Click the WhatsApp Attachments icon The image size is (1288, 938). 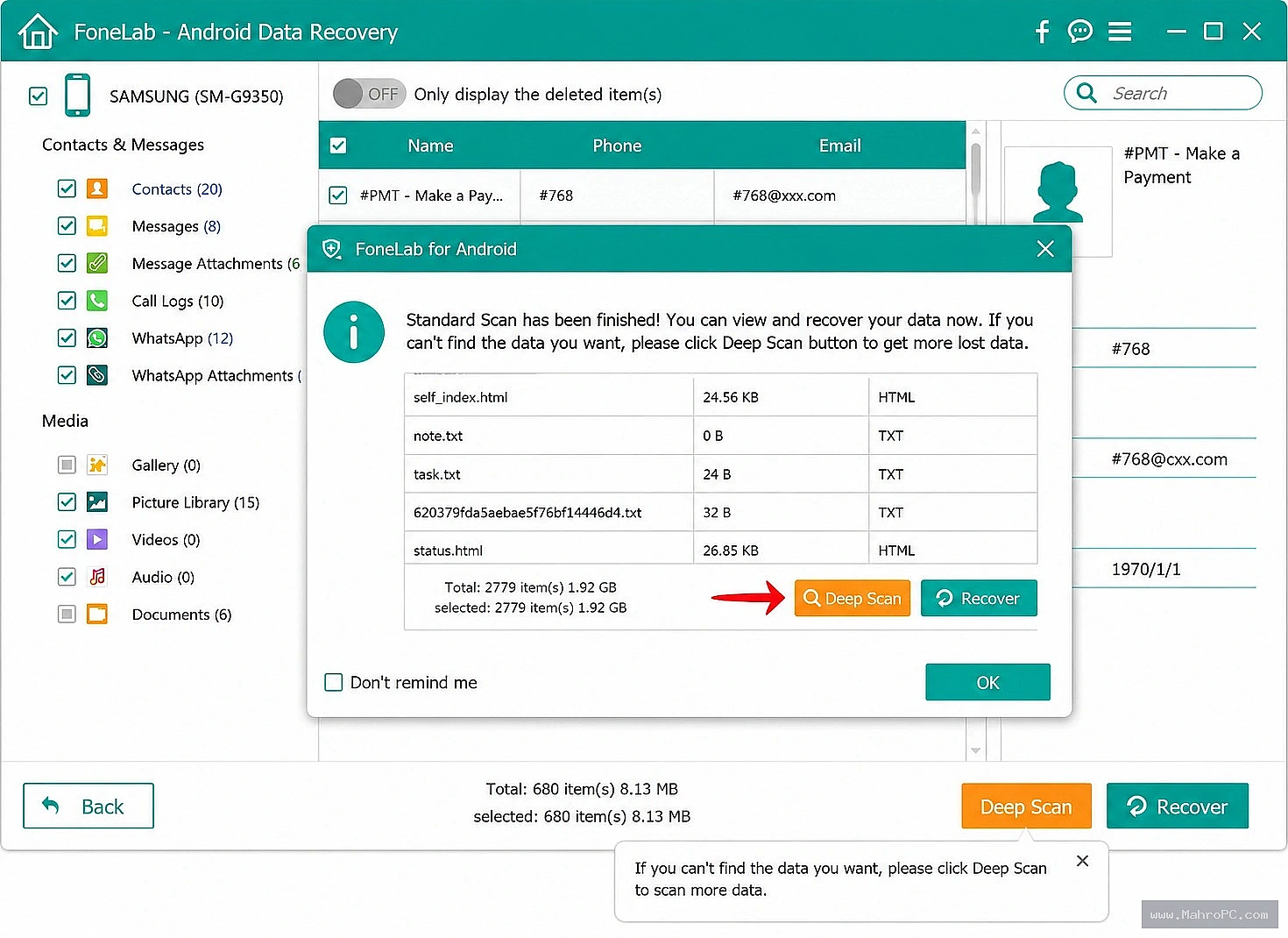(x=97, y=375)
